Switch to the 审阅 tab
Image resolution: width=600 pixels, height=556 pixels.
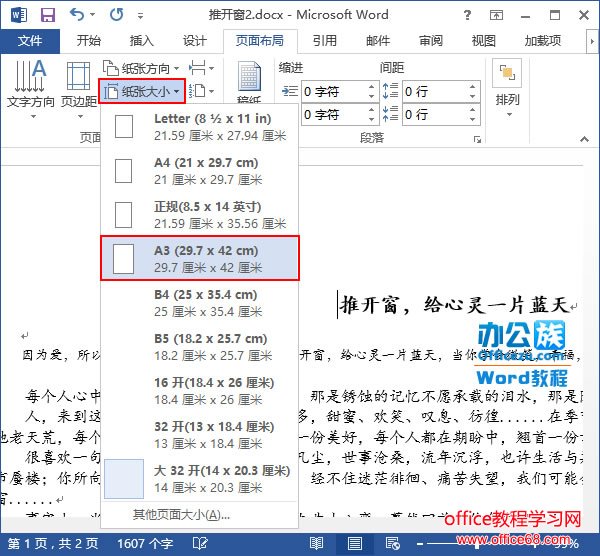click(x=431, y=41)
